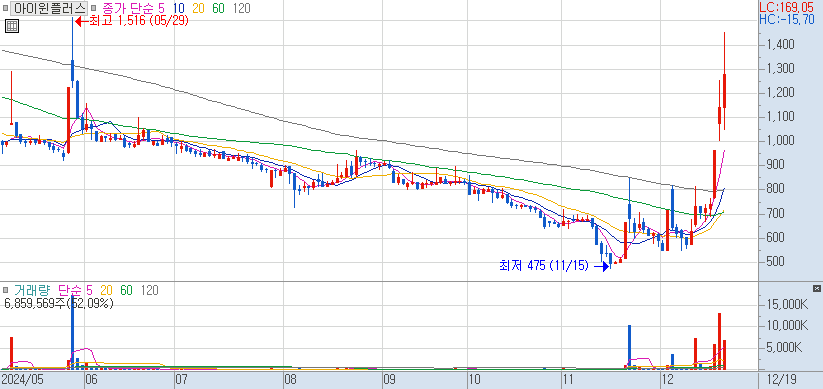Click the 6,859,569주(52,09%) volume value
Screen dimensions: 823x389
point(59,303)
